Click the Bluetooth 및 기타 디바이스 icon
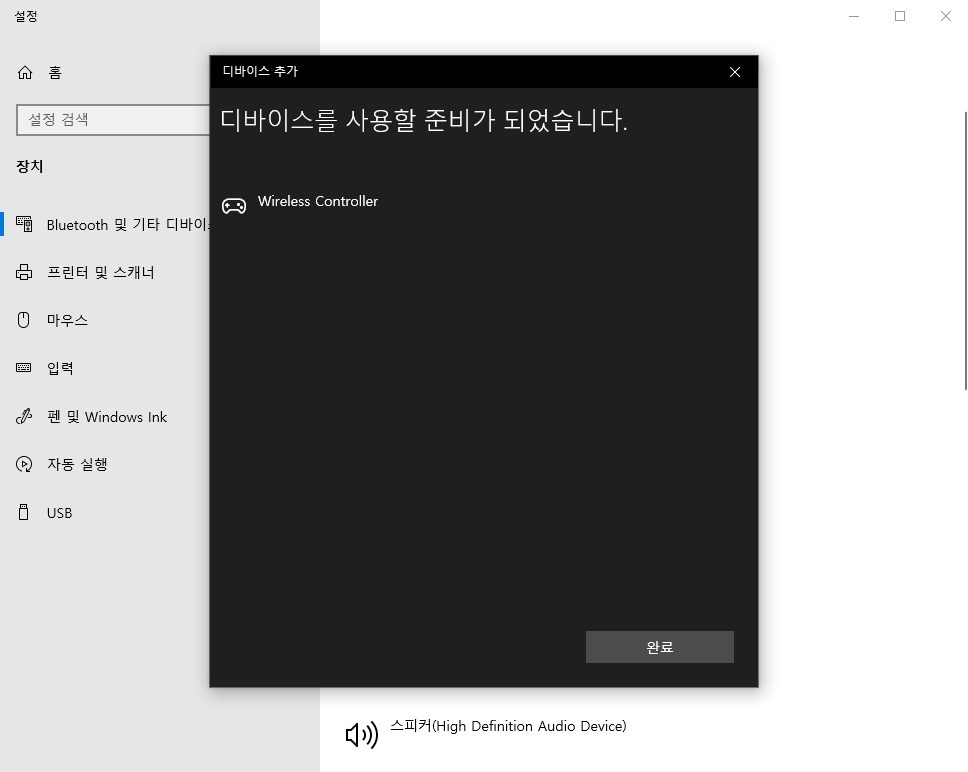Image resolution: width=968 pixels, height=772 pixels. pyautogui.click(x=24, y=224)
